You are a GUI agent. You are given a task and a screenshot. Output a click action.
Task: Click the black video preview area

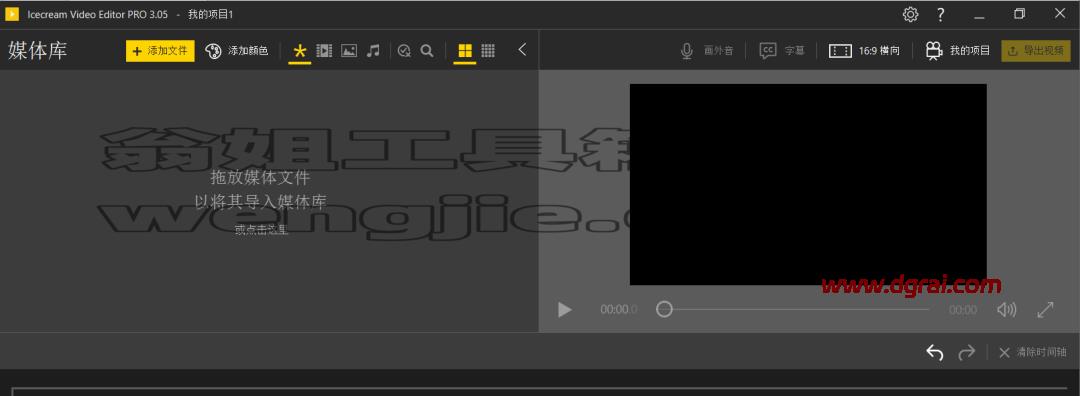(x=808, y=185)
